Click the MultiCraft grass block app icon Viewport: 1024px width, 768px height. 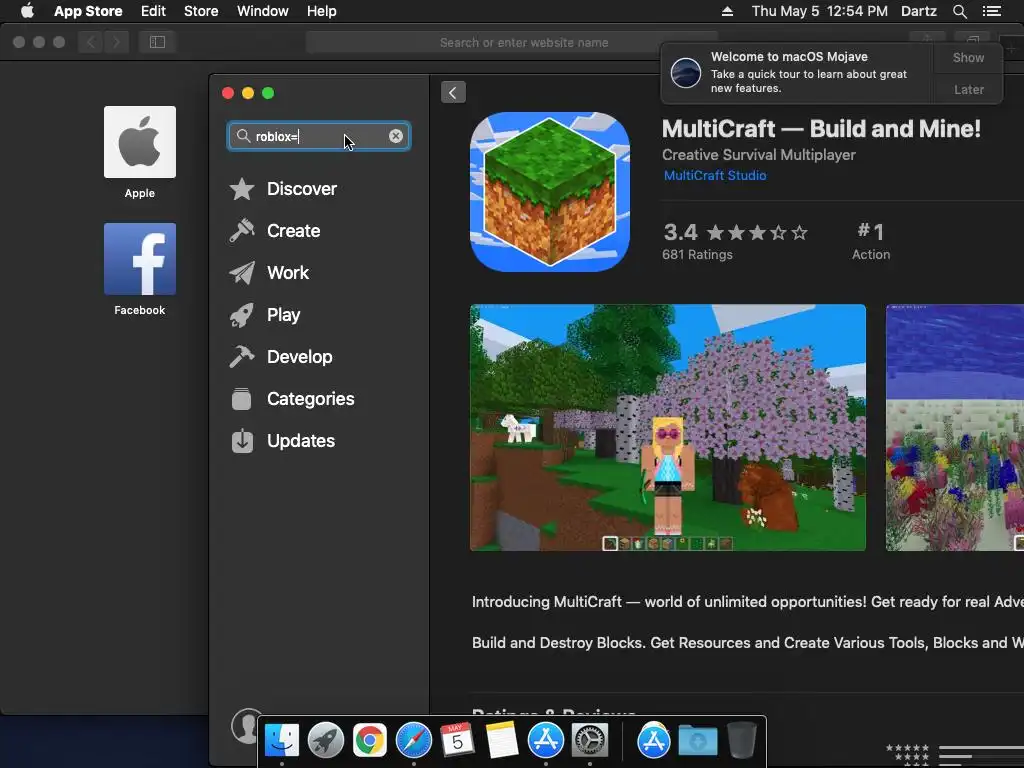pyautogui.click(x=550, y=192)
